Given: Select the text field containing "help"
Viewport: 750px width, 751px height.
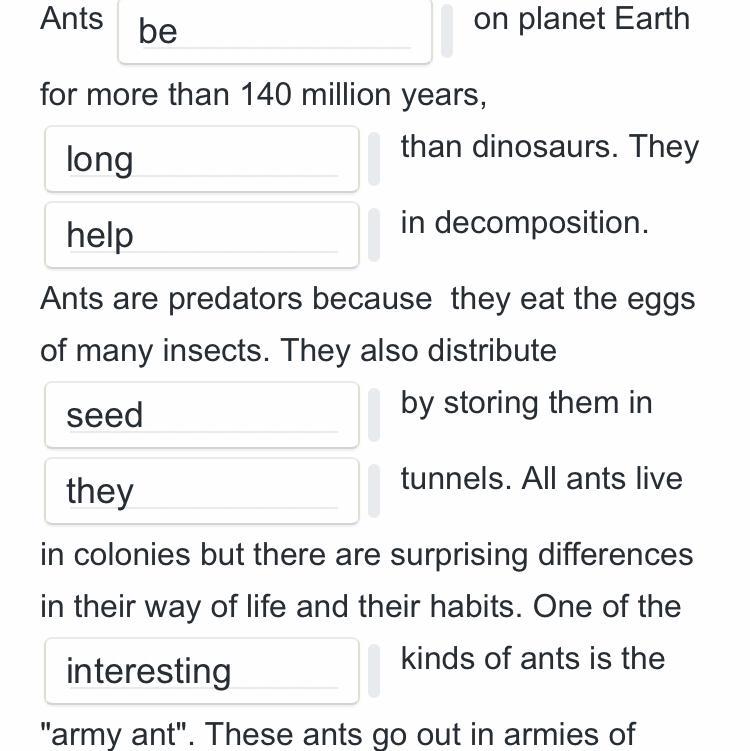Looking at the screenshot, I should click(202, 235).
